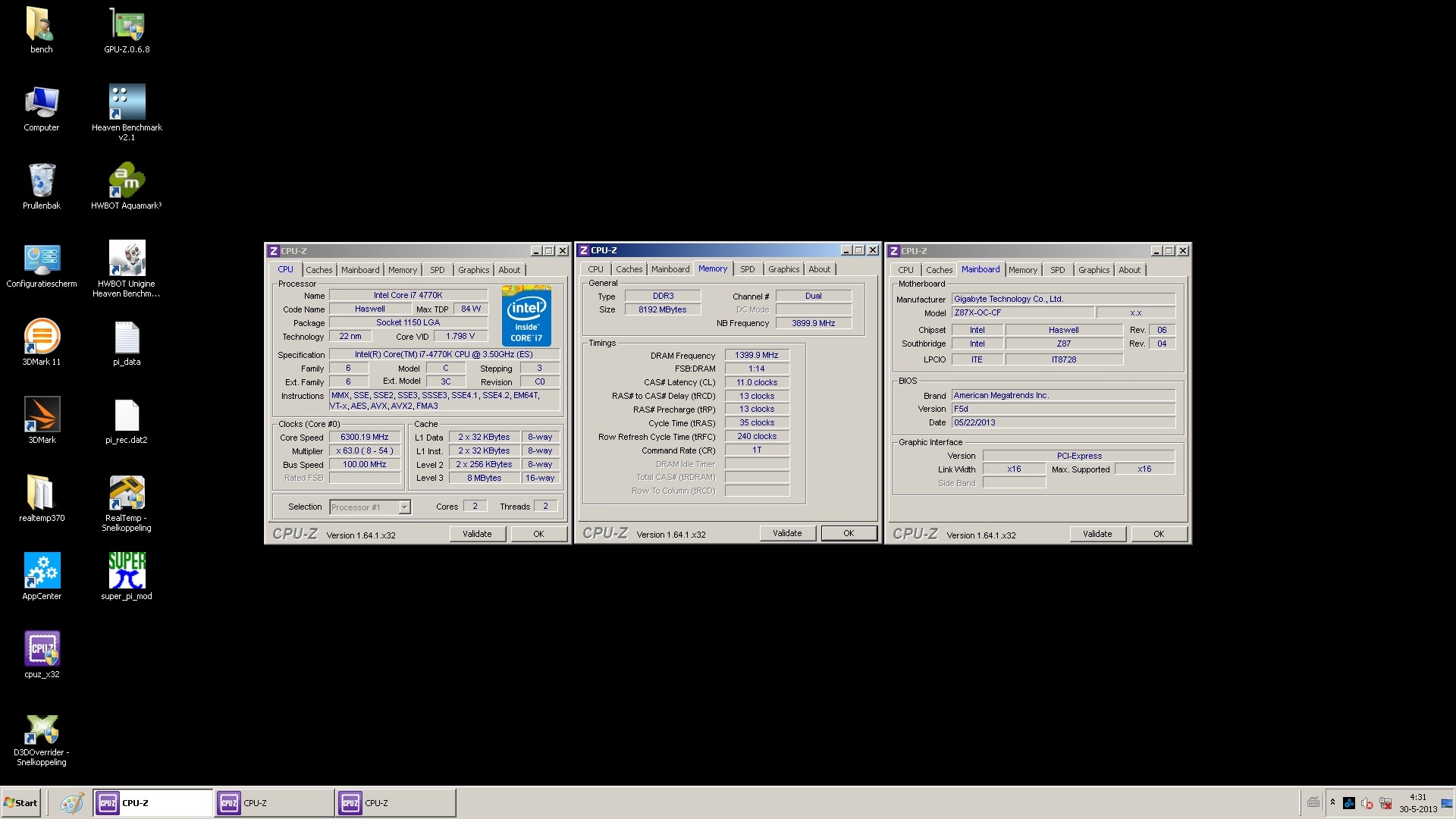Open the 3DMark 11 desktop shortcut
This screenshot has height=819, width=1456.
tap(42, 337)
